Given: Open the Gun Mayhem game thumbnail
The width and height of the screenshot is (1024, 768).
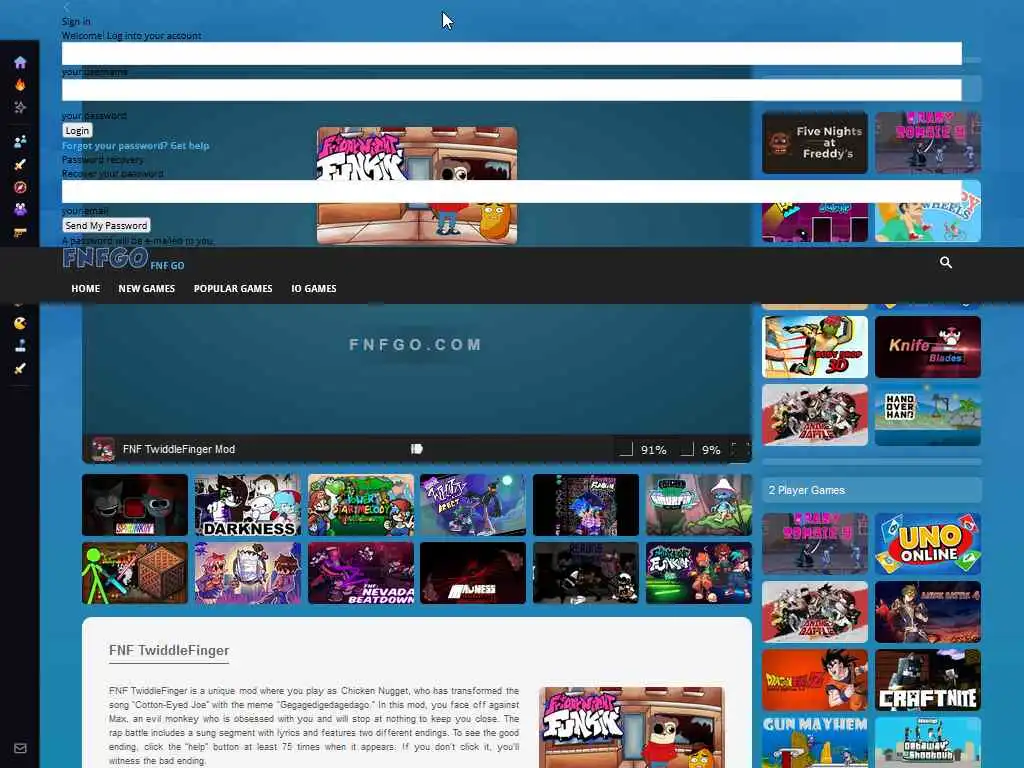Looking at the screenshot, I should [x=814, y=743].
